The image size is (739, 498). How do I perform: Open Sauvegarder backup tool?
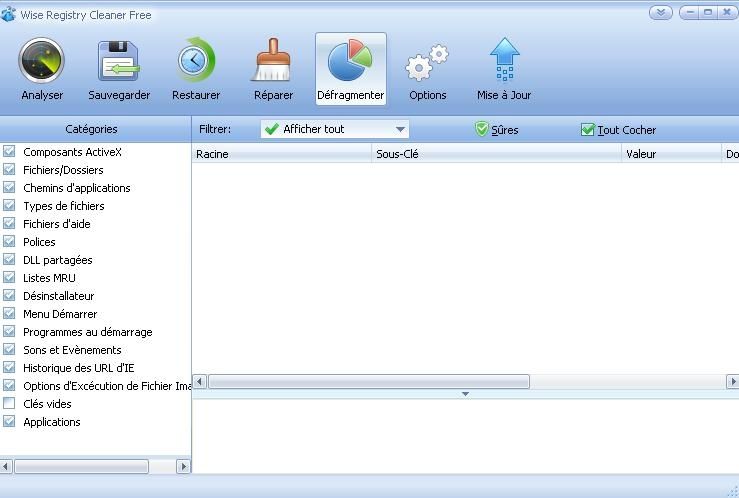[119, 61]
